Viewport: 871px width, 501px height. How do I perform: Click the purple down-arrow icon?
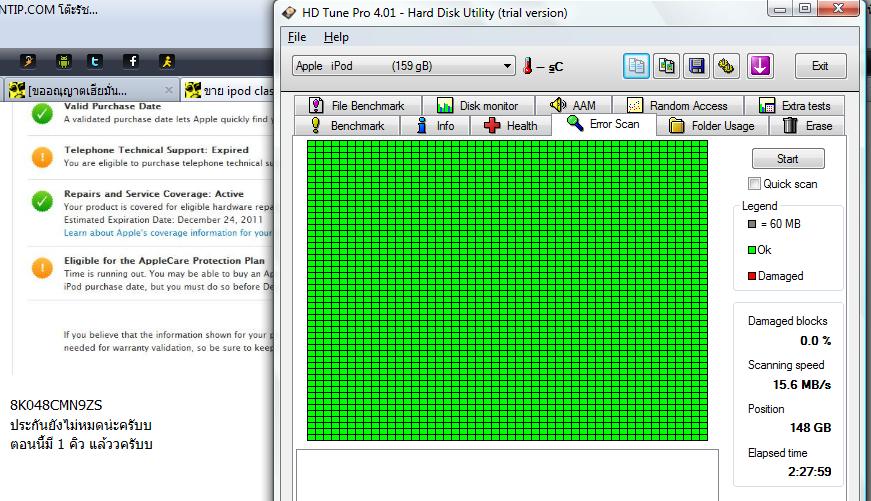pyautogui.click(x=760, y=66)
